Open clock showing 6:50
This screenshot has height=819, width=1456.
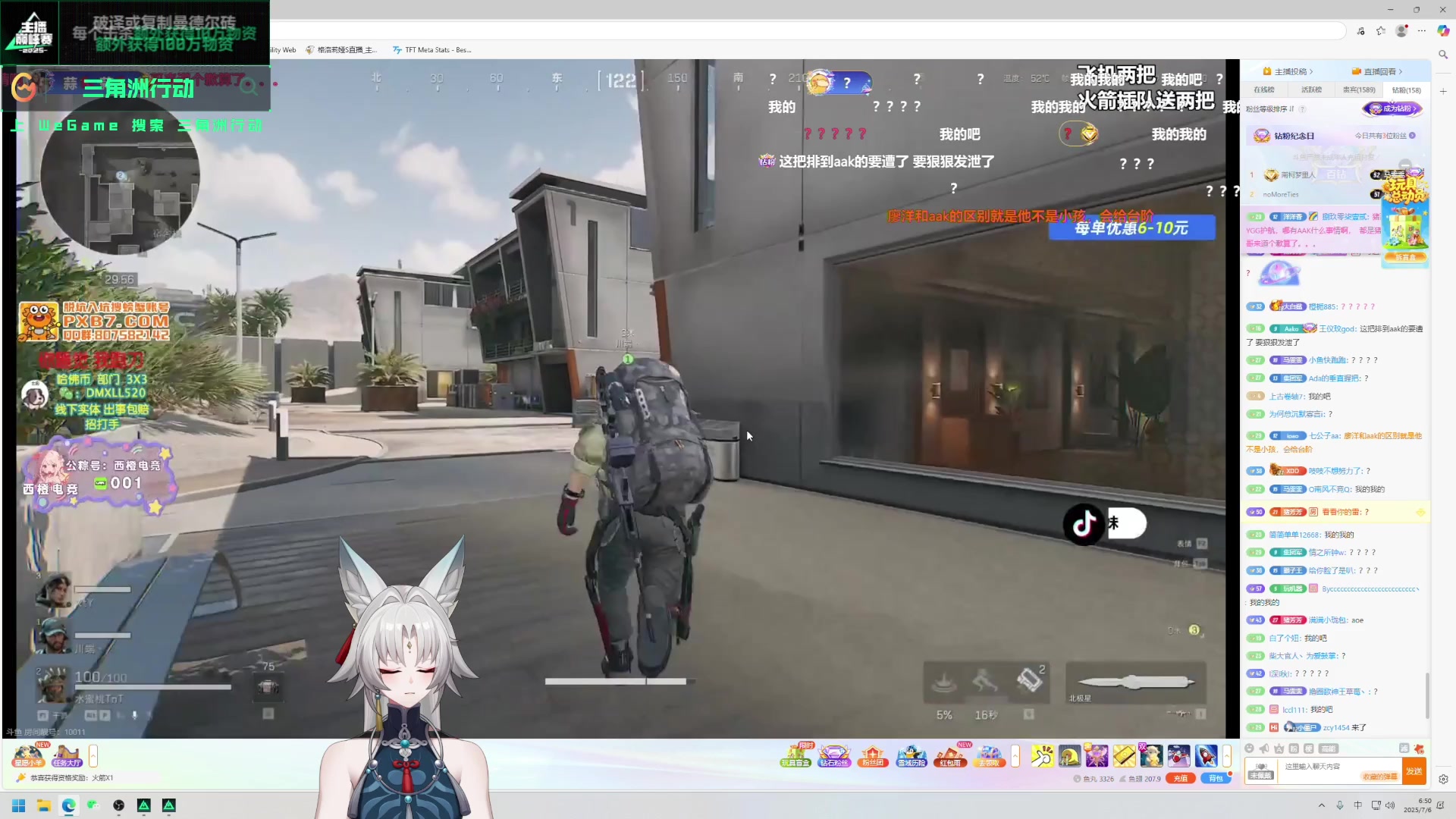pos(1417,805)
